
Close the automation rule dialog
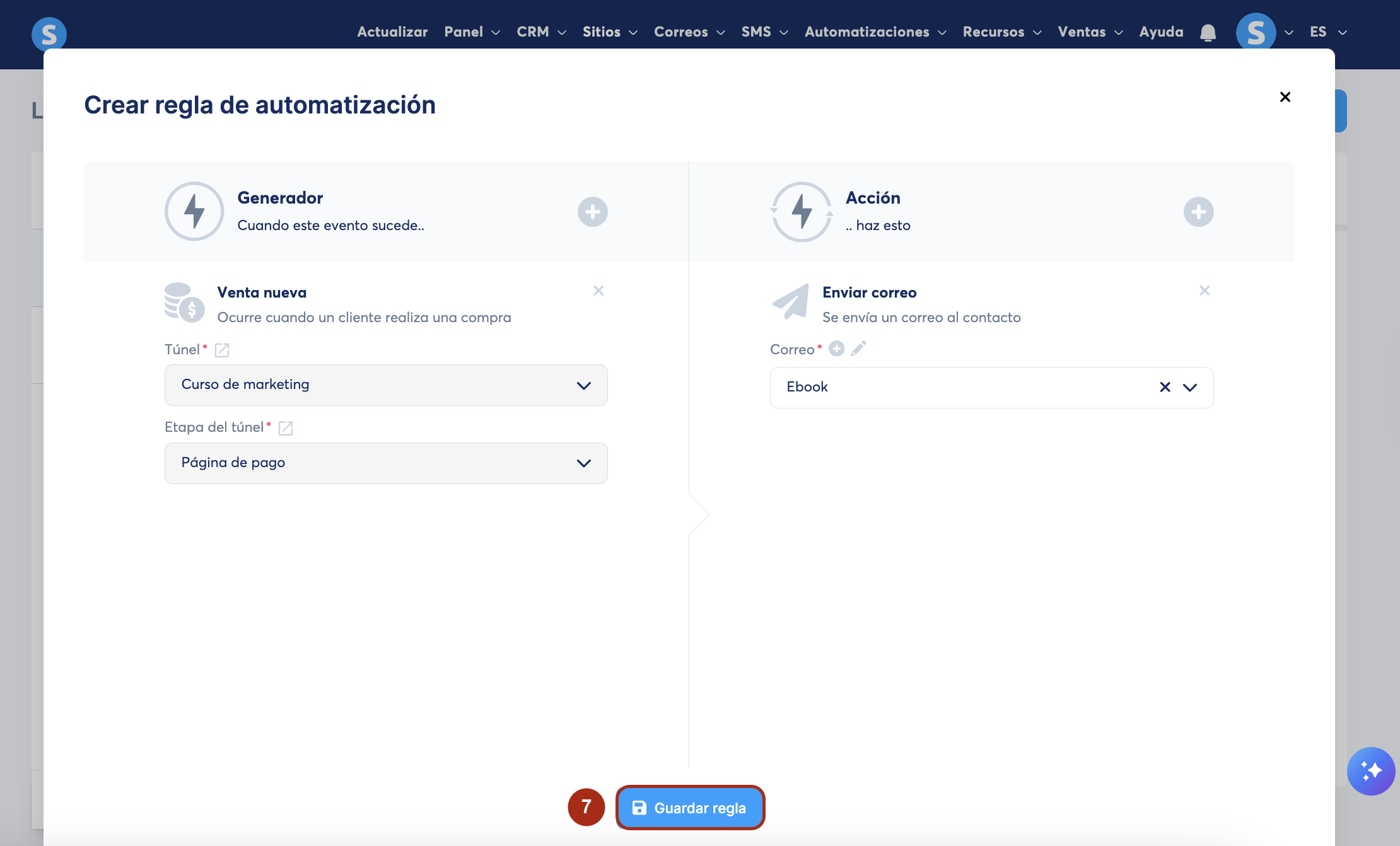pyautogui.click(x=1285, y=97)
